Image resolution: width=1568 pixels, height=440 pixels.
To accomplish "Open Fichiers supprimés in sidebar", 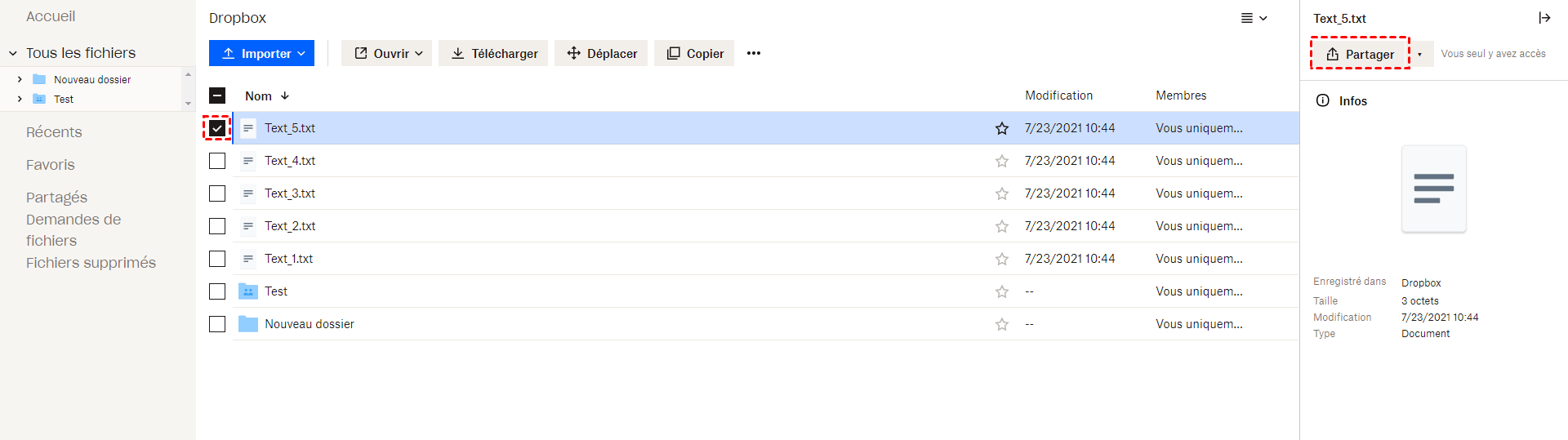I will tap(91, 263).
